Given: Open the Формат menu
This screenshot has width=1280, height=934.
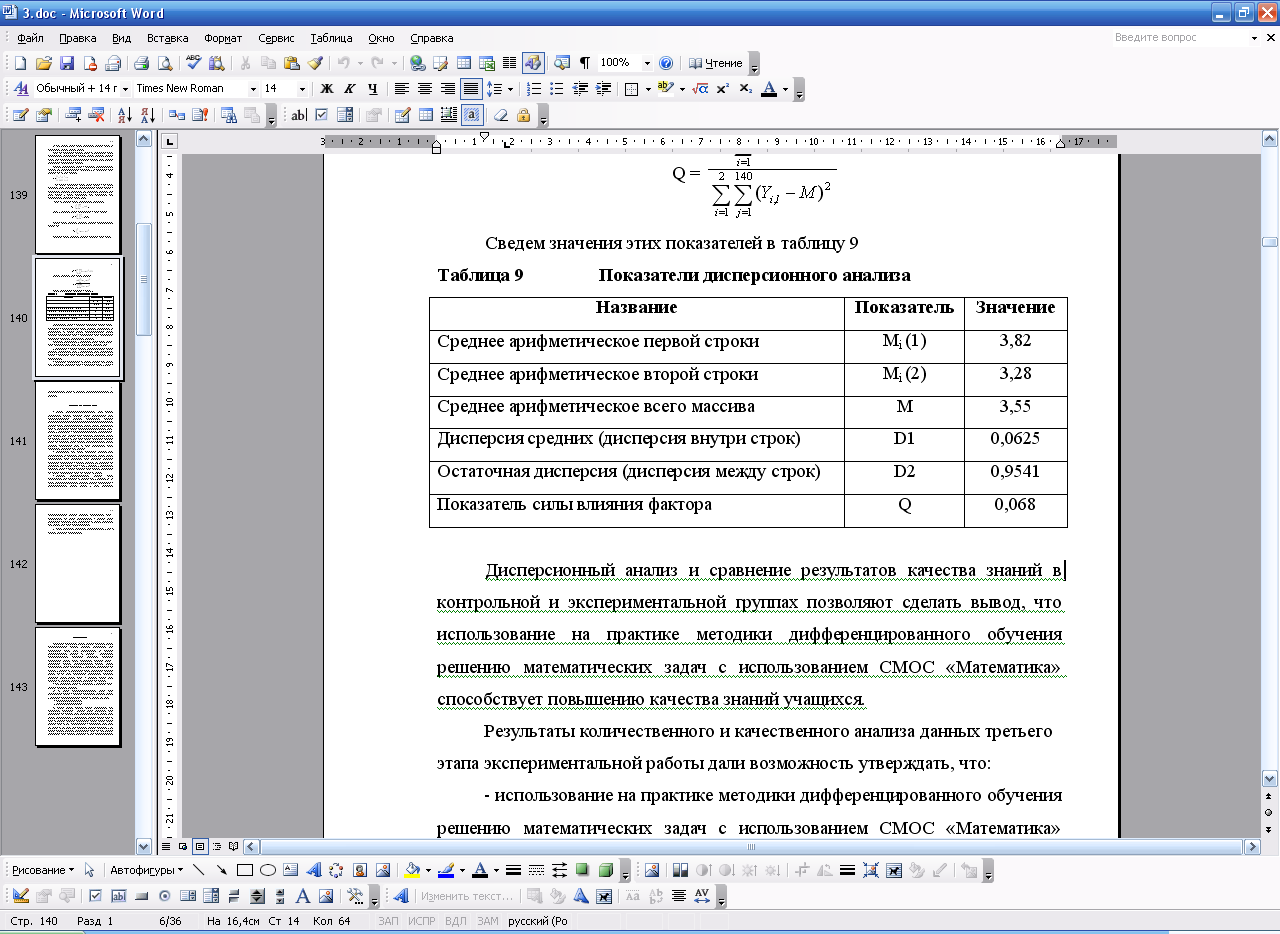Looking at the screenshot, I should click(223, 38).
